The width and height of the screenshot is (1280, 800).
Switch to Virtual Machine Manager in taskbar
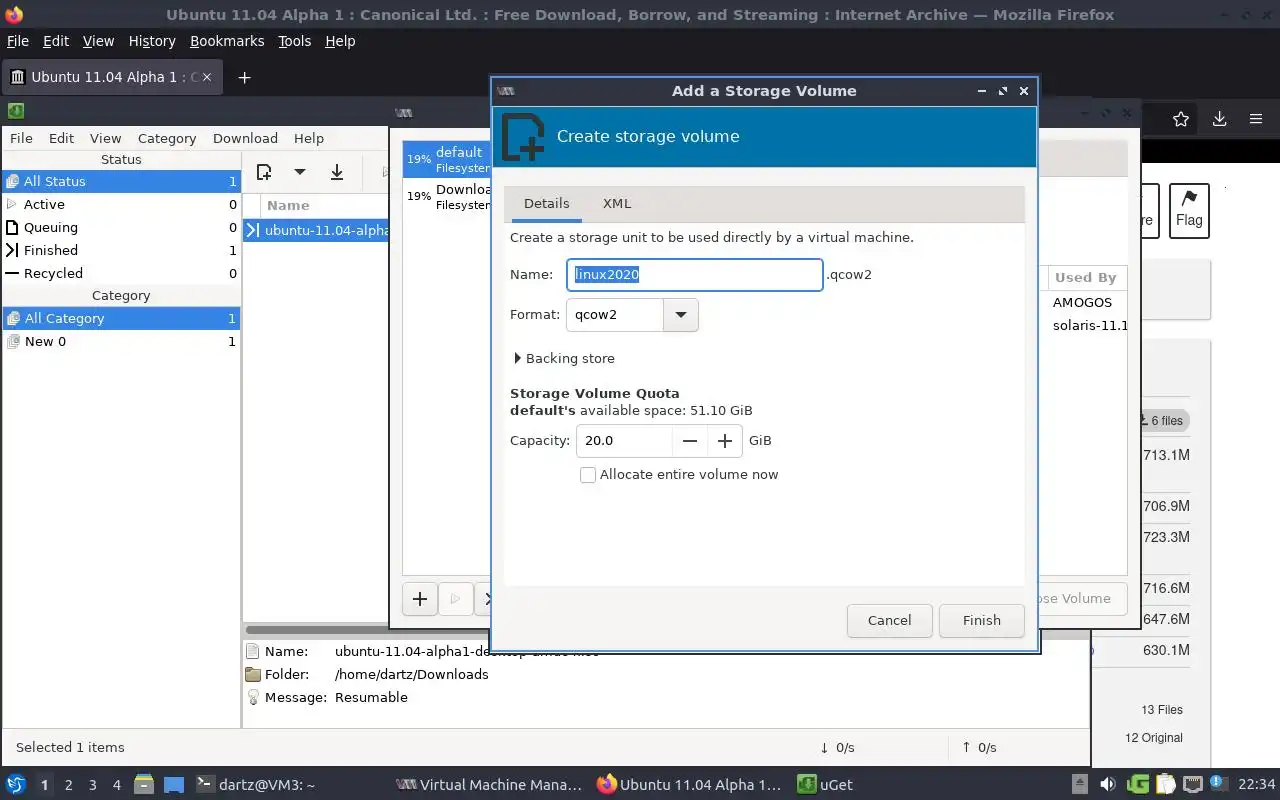pos(489,785)
